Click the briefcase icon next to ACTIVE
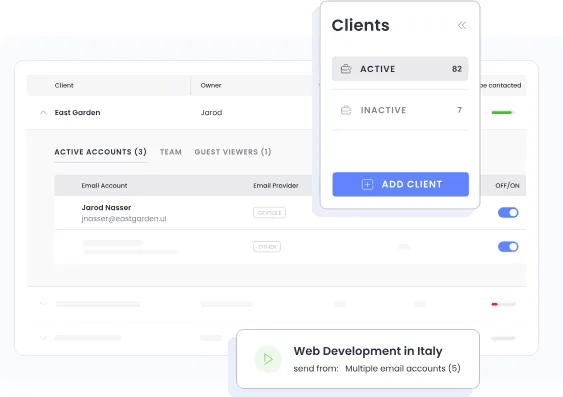This screenshot has width=563, height=397. pos(346,69)
